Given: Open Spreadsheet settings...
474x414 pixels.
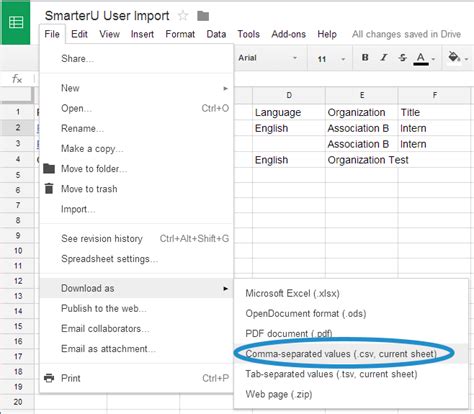Looking at the screenshot, I should pyautogui.click(x=137, y=259).
